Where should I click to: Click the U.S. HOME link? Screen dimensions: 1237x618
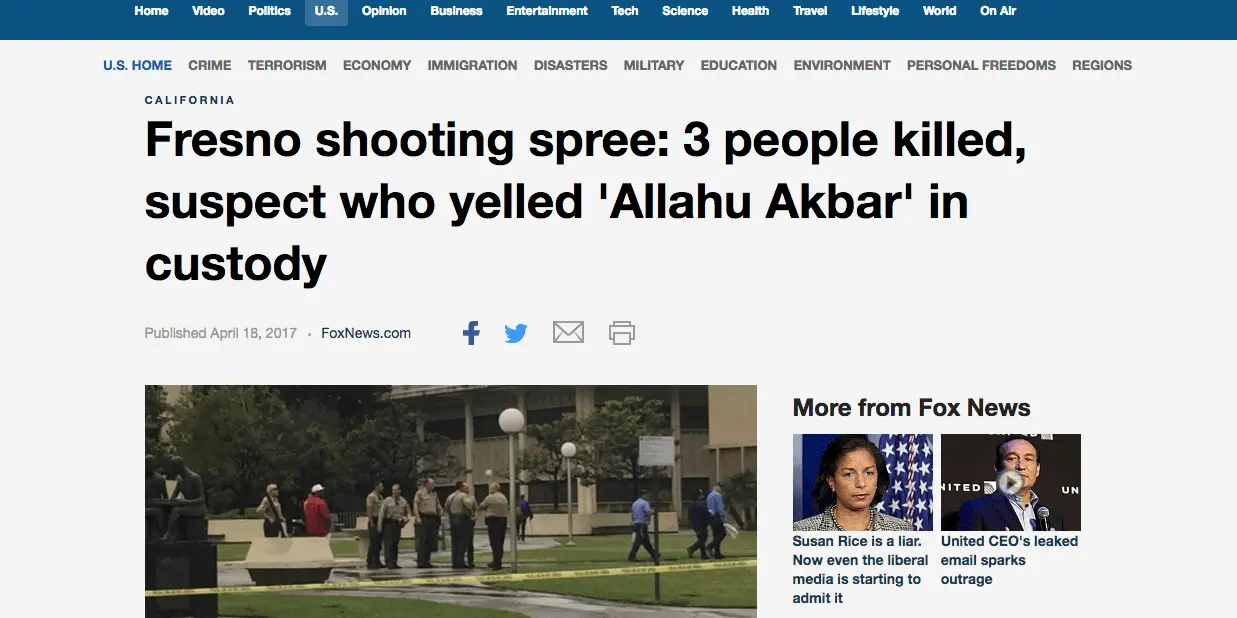(137, 65)
